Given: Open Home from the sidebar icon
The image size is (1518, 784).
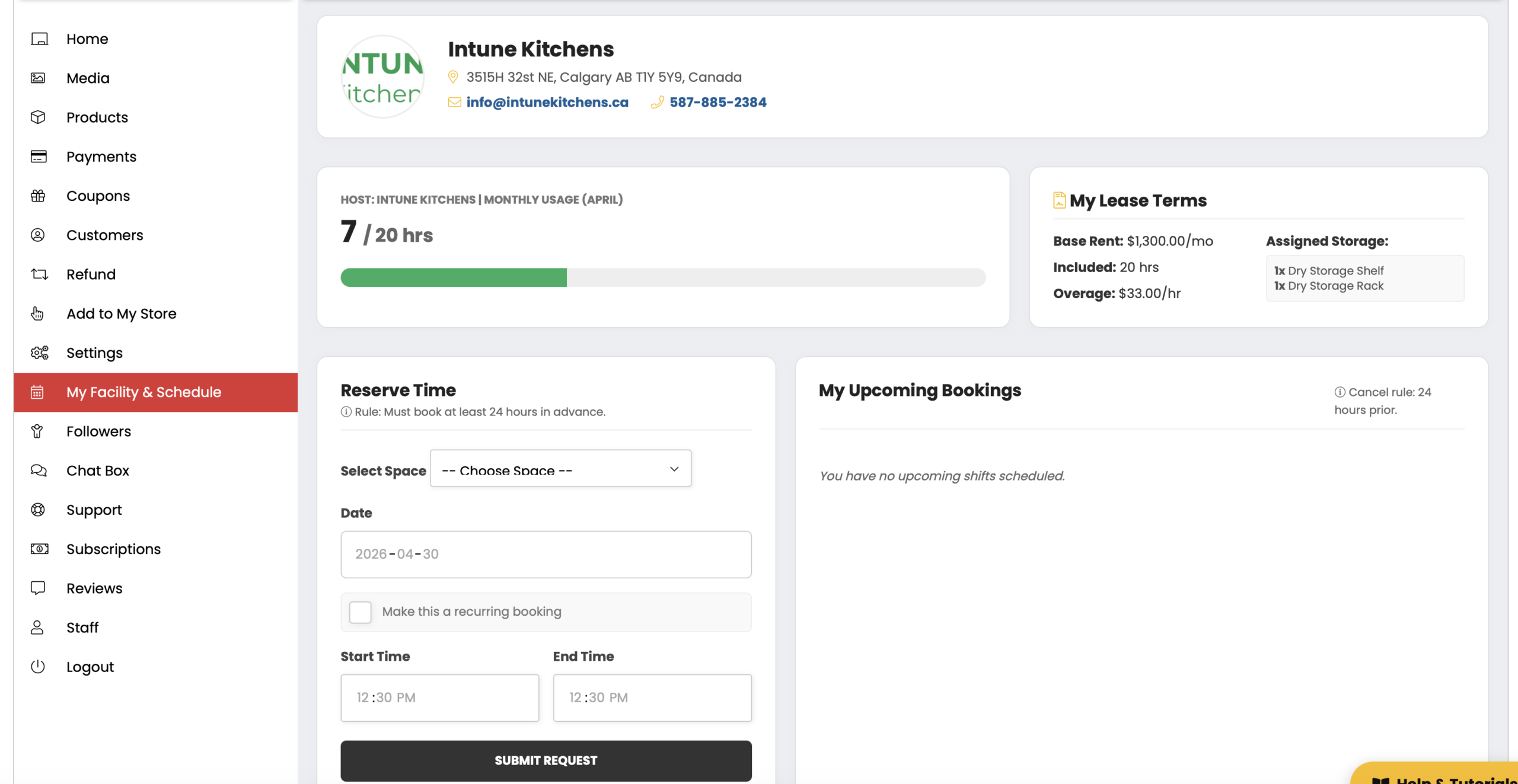Looking at the screenshot, I should 39,39.
